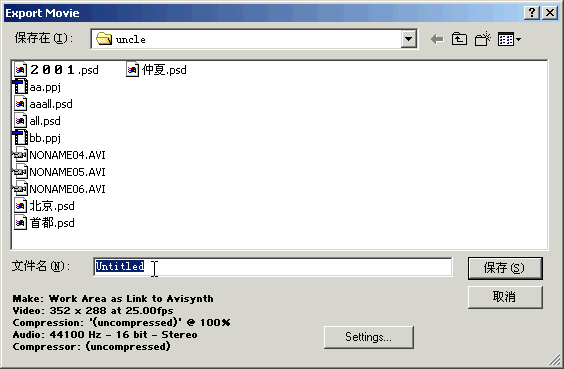Select file name NONAME04.AVI
Image resolution: width=564 pixels, height=369 pixels.
point(67,155)
